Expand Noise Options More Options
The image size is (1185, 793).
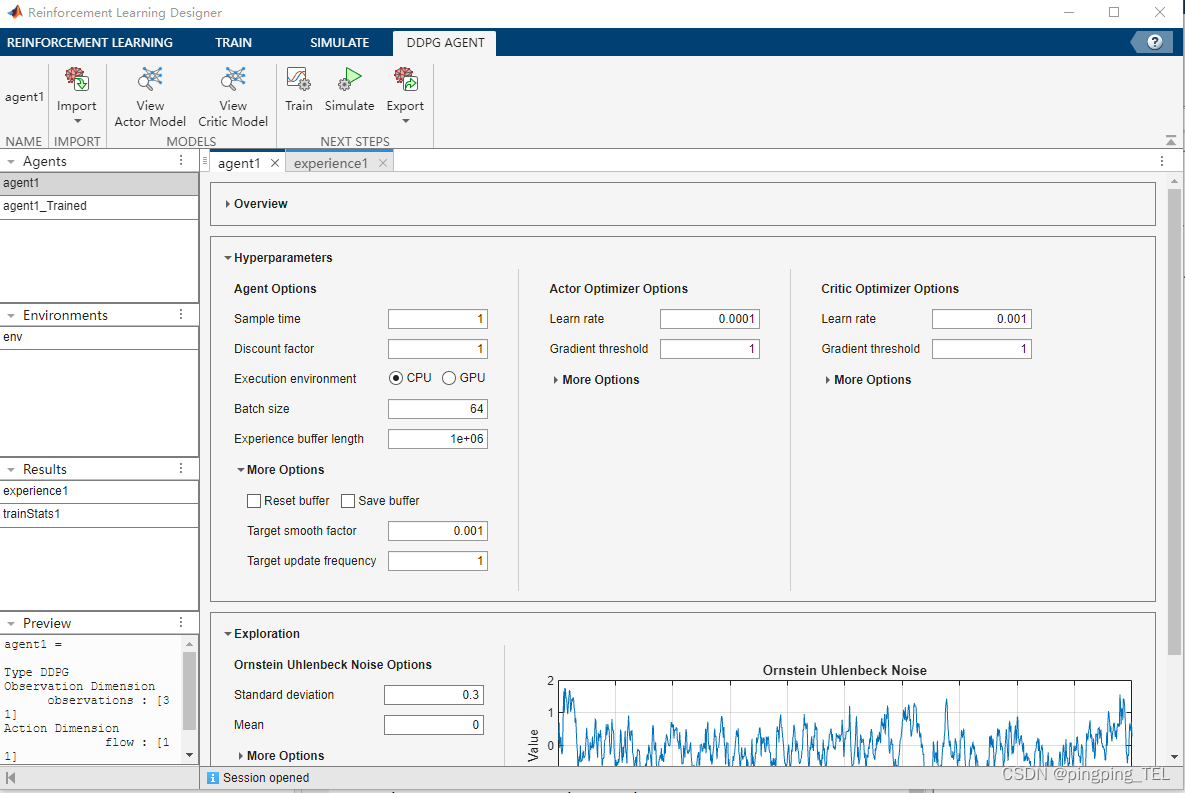point(241,756)
